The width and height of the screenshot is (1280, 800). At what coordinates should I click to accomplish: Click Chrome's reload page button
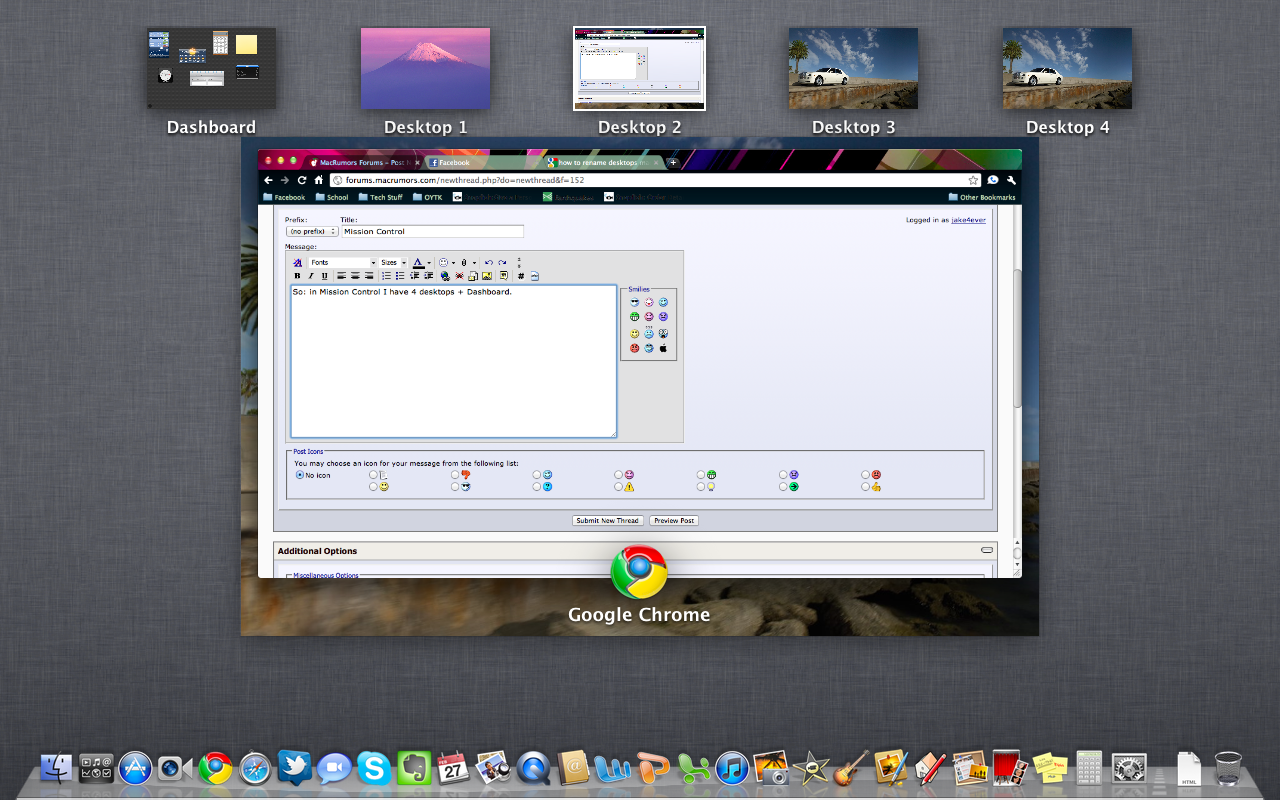pos(301,180)
